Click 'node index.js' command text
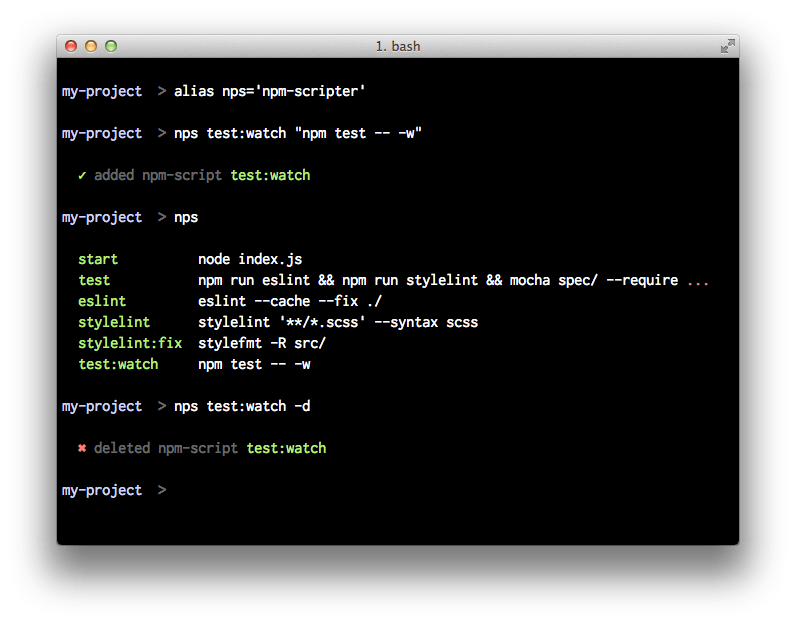This screenshot has width=796, height=624. 250,259
